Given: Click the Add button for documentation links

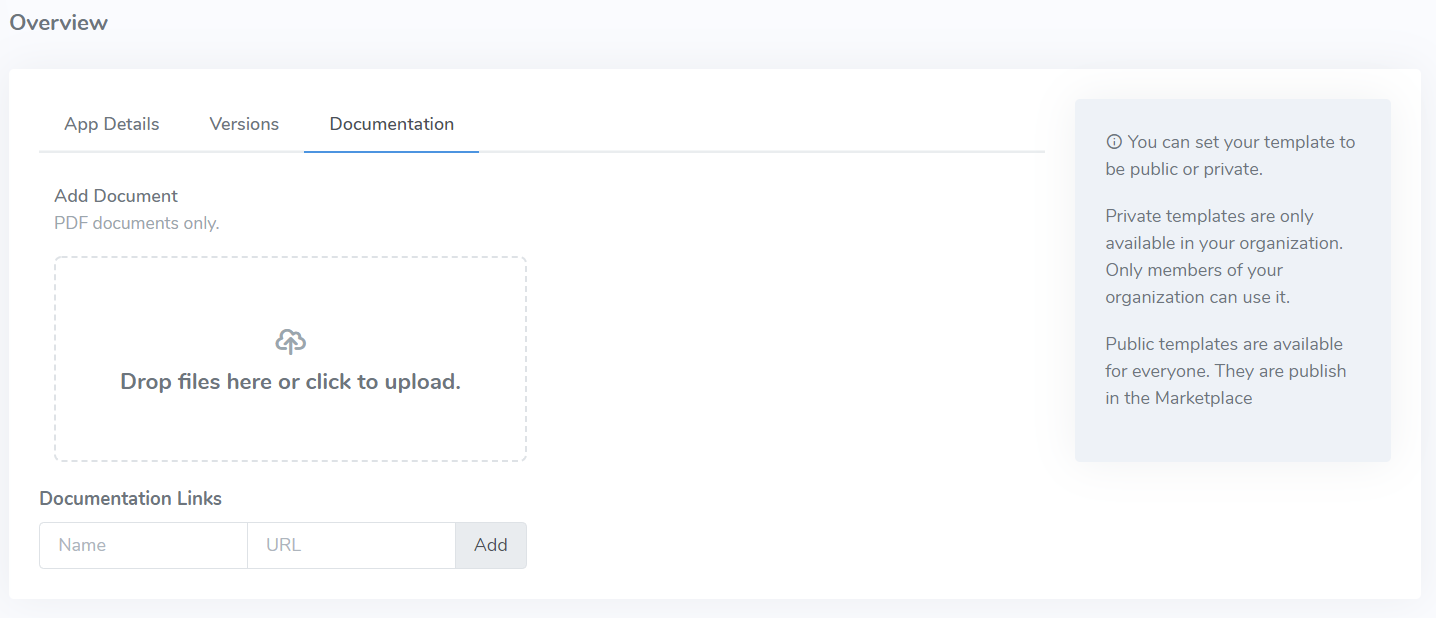Looking at the screenshot, I should point(491,545).
